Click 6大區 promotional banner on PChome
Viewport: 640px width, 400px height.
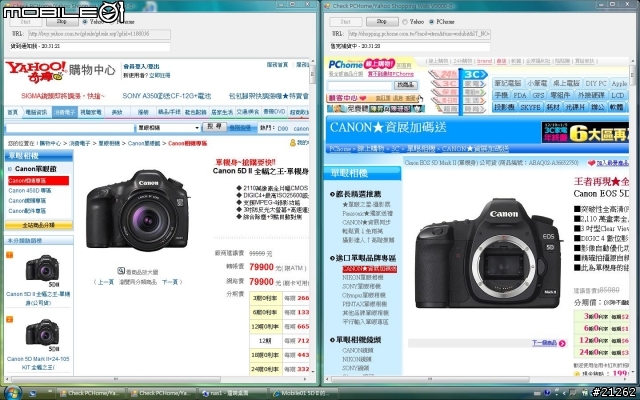click(x=585, y=132)
